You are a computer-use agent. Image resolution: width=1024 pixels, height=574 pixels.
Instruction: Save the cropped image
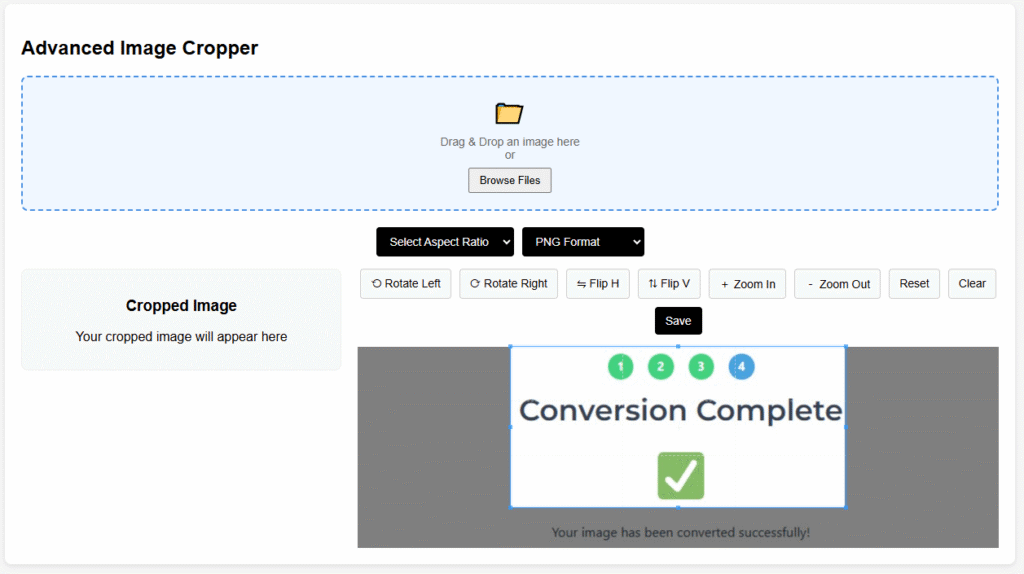tap(678, 321)
